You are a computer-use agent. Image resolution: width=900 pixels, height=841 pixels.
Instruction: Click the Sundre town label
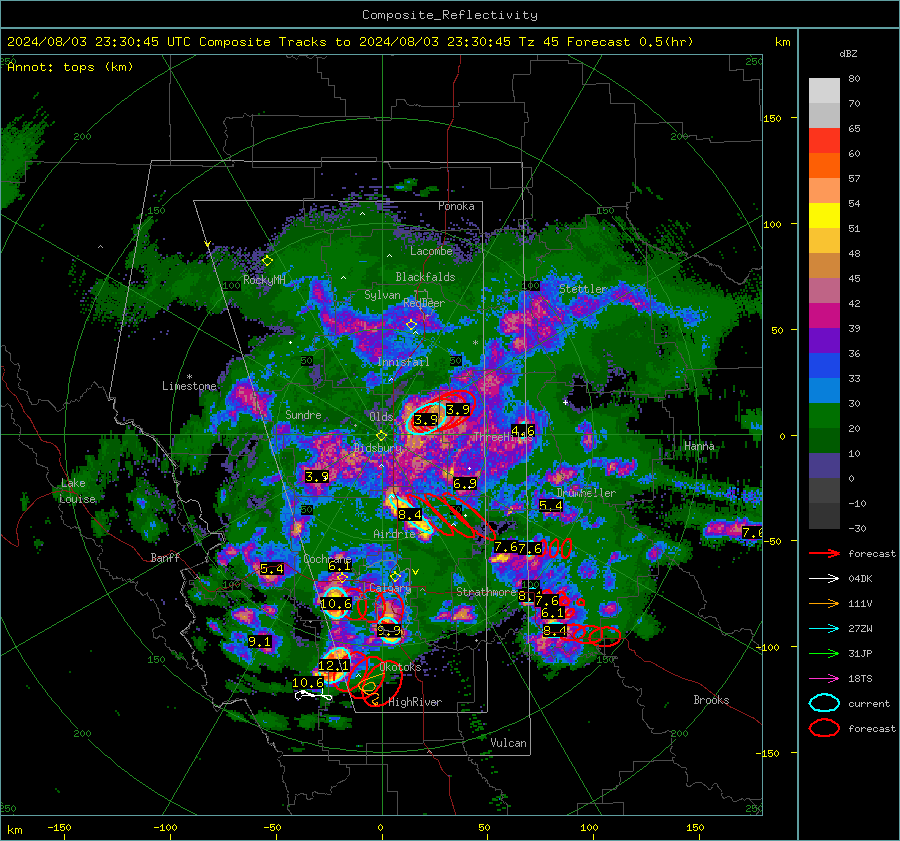pos(303,415)
